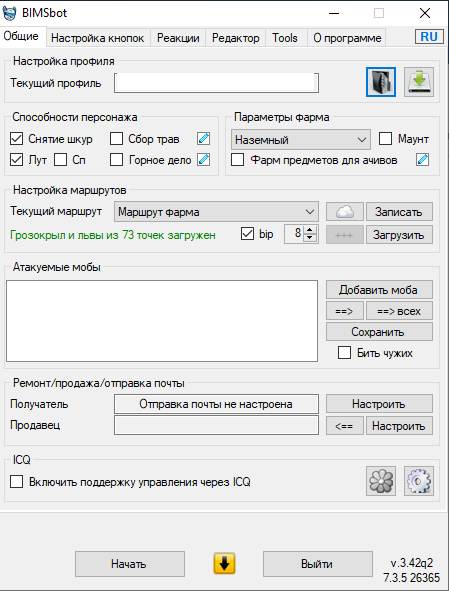Open the Настройка кнопок tab

click(98, 38)
